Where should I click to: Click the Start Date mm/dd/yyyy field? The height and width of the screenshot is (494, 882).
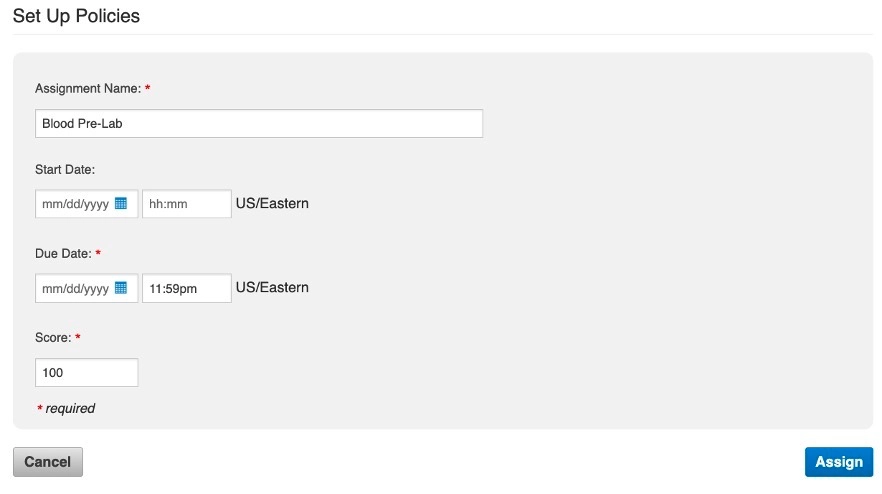click(86, 204)
